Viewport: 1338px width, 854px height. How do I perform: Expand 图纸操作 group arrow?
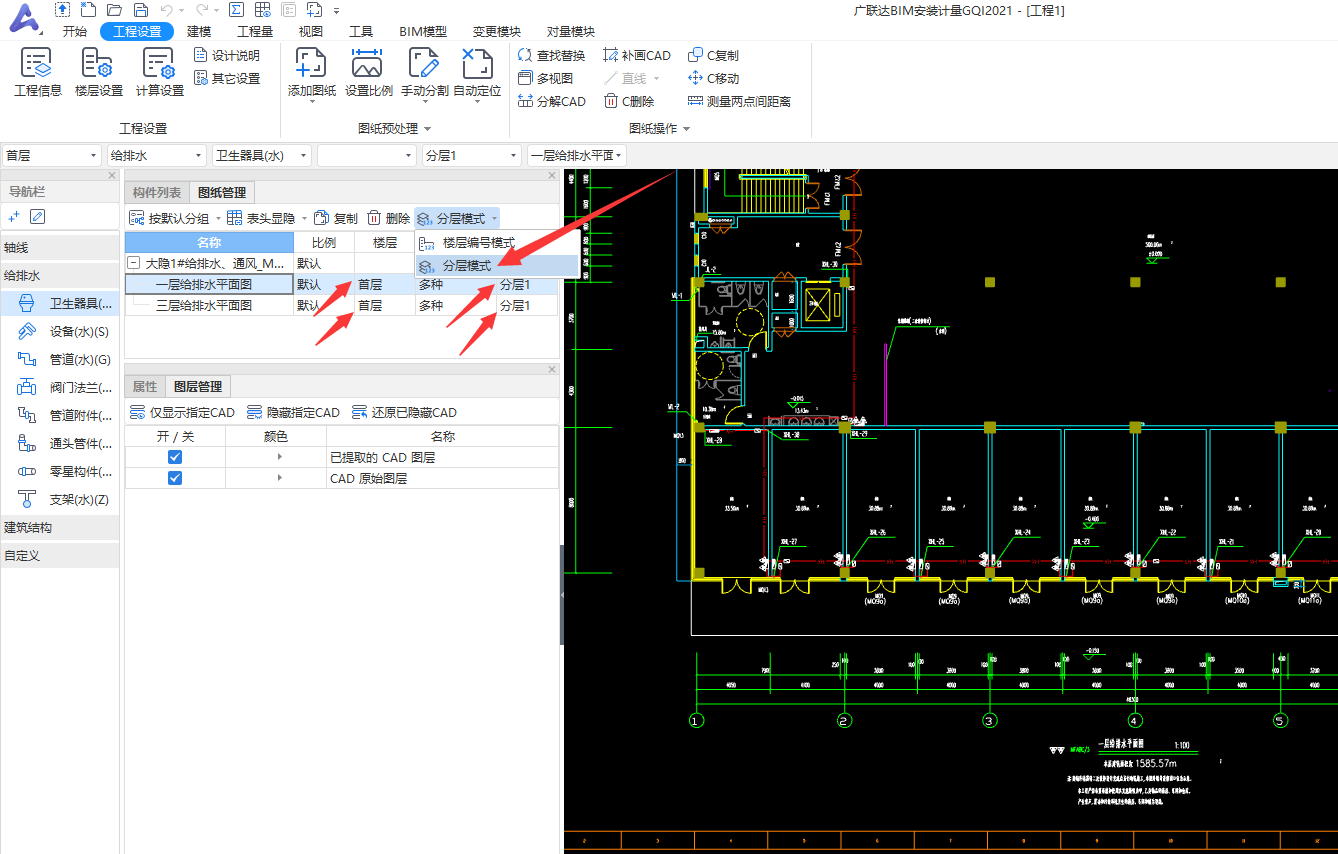(x=686, y=129)
